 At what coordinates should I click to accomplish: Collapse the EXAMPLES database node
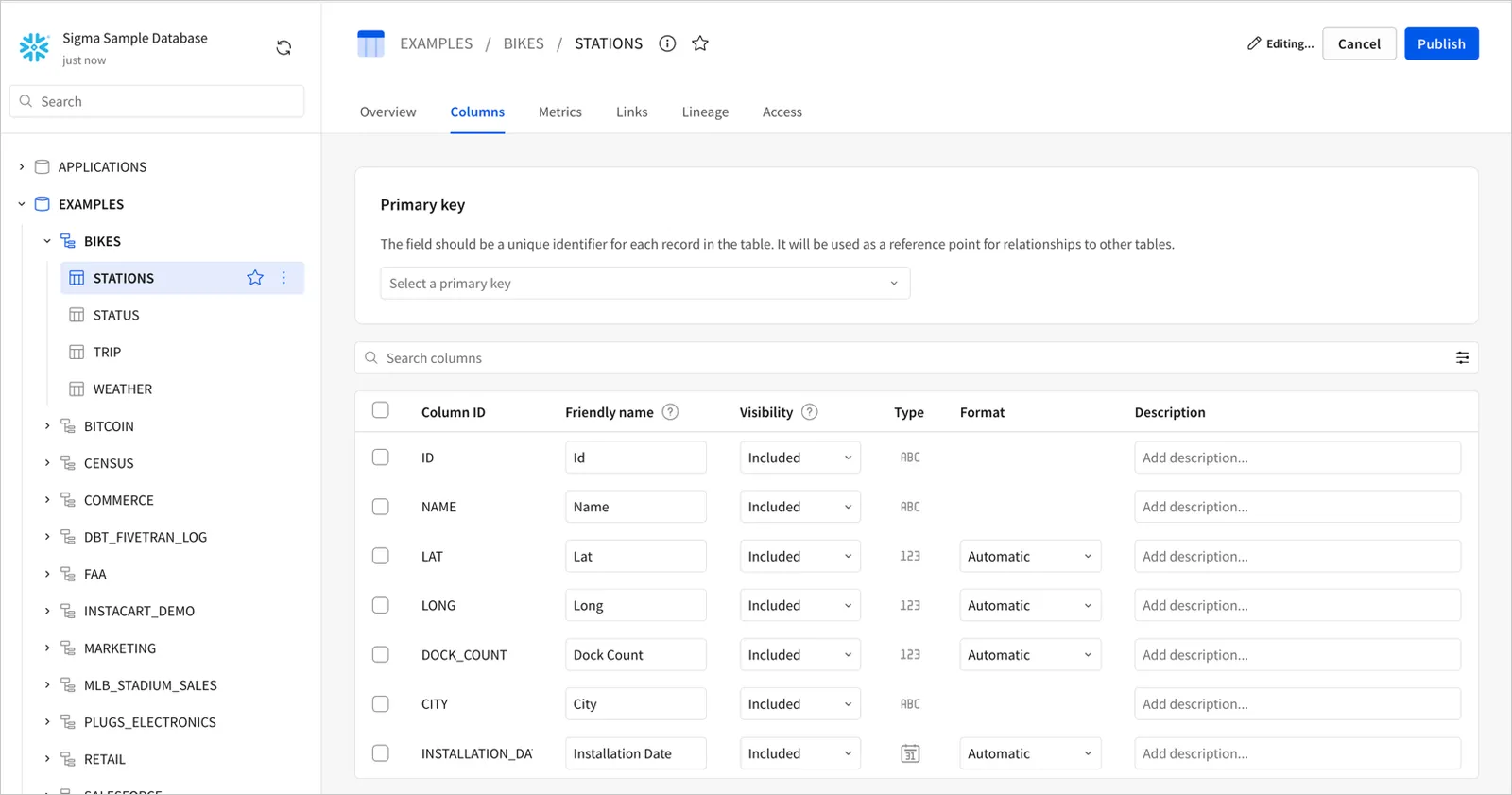[22, 204]
